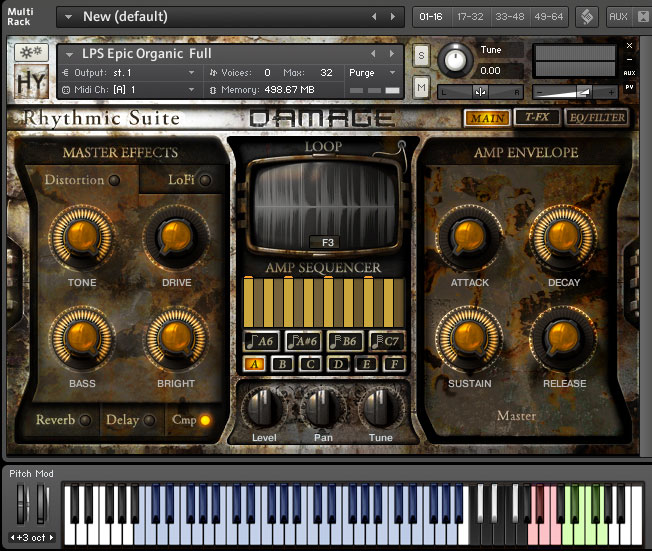Viewport: 652px width, 551px height.
Task: Enable the Reverb effect
Action: (85, 420)
